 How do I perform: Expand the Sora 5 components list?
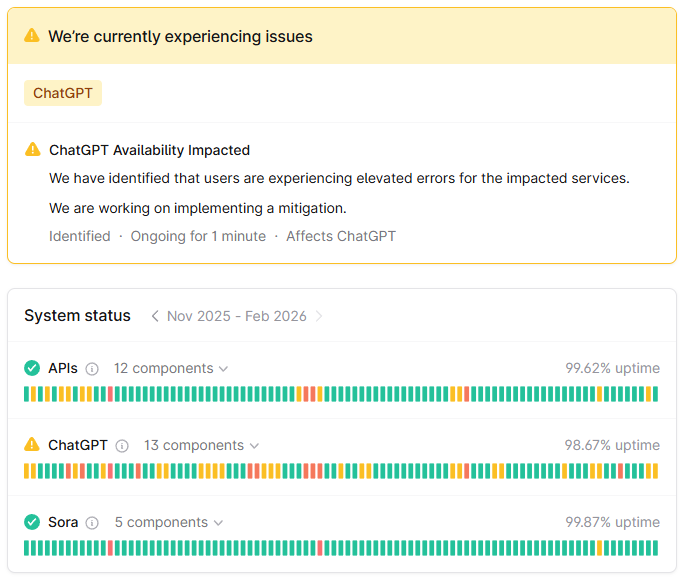169,522
